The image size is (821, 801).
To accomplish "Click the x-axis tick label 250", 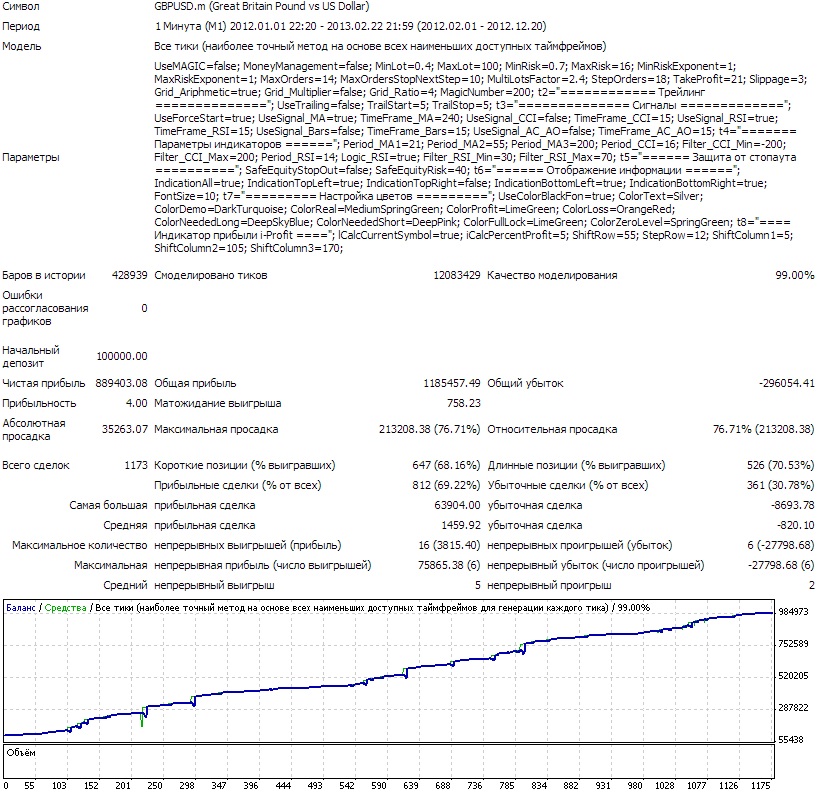I will (155, 786).
